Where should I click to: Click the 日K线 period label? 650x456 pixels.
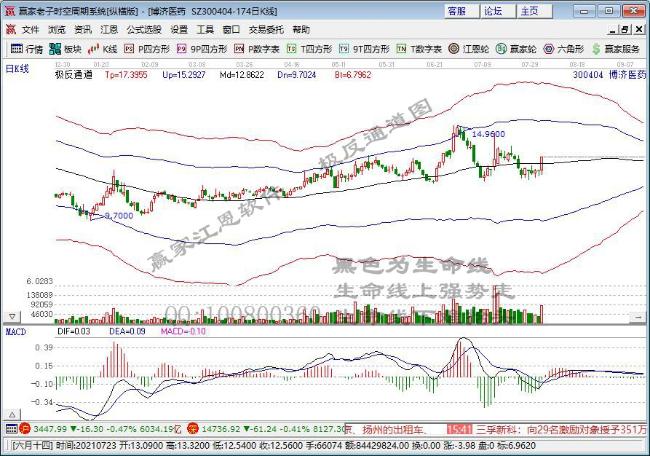click(17, 69)
